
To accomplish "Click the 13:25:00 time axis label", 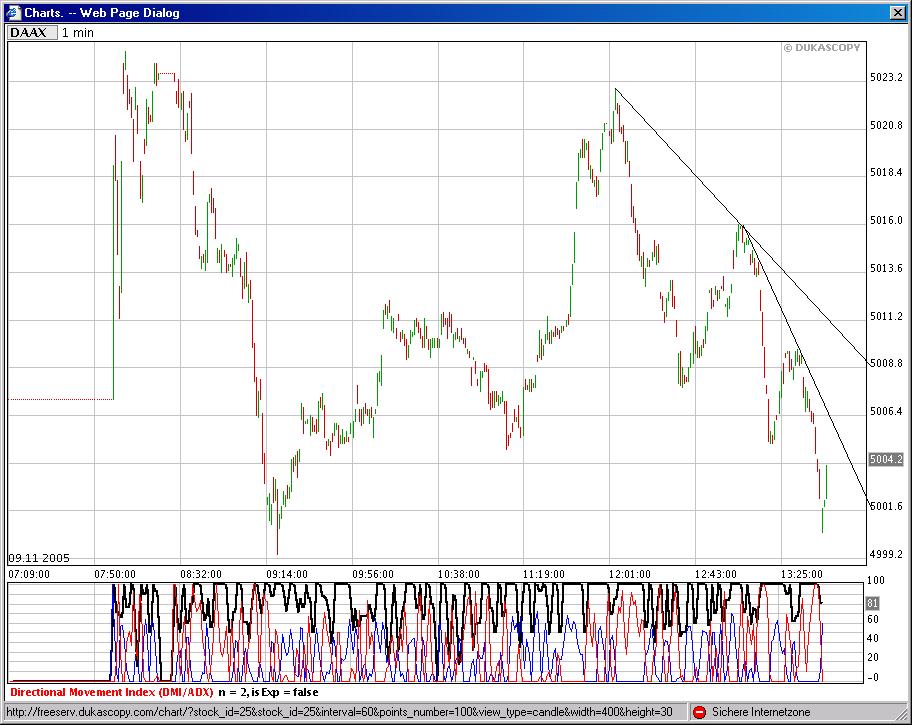I will pyautogui.click(x=801, y=574).
